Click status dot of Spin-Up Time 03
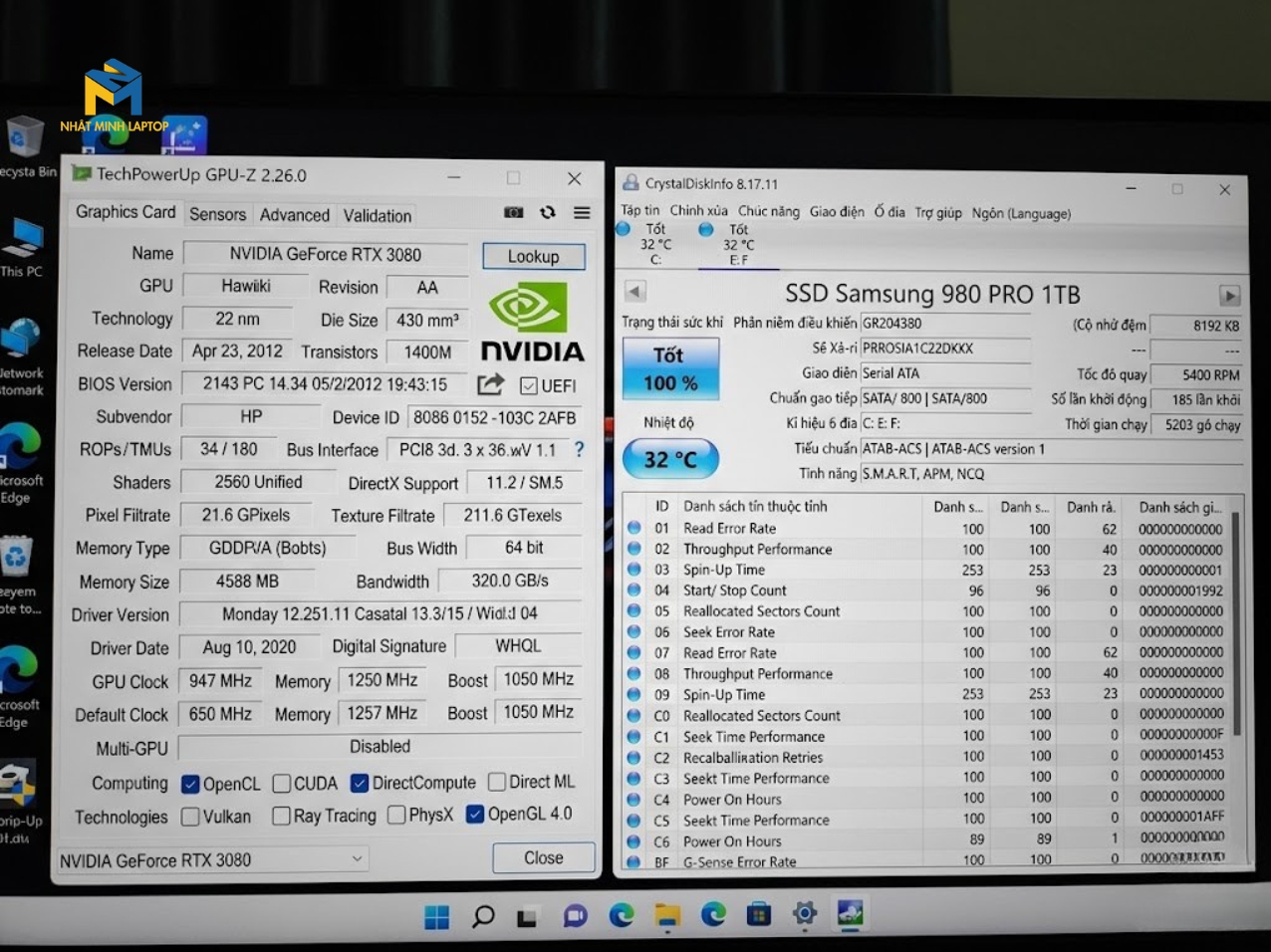This screenshot has height=952, width=1271. click(x=635, y=570)
